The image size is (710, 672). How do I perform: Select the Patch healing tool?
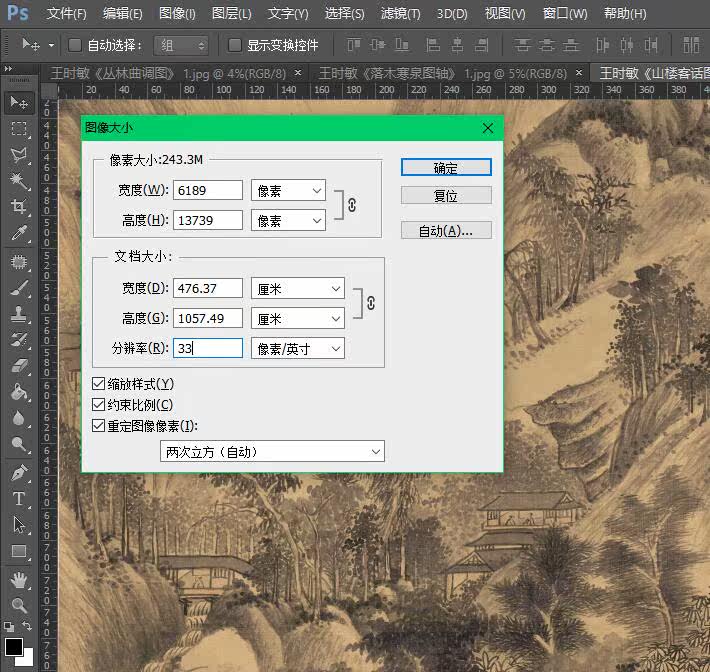click(x=19, y=262)
